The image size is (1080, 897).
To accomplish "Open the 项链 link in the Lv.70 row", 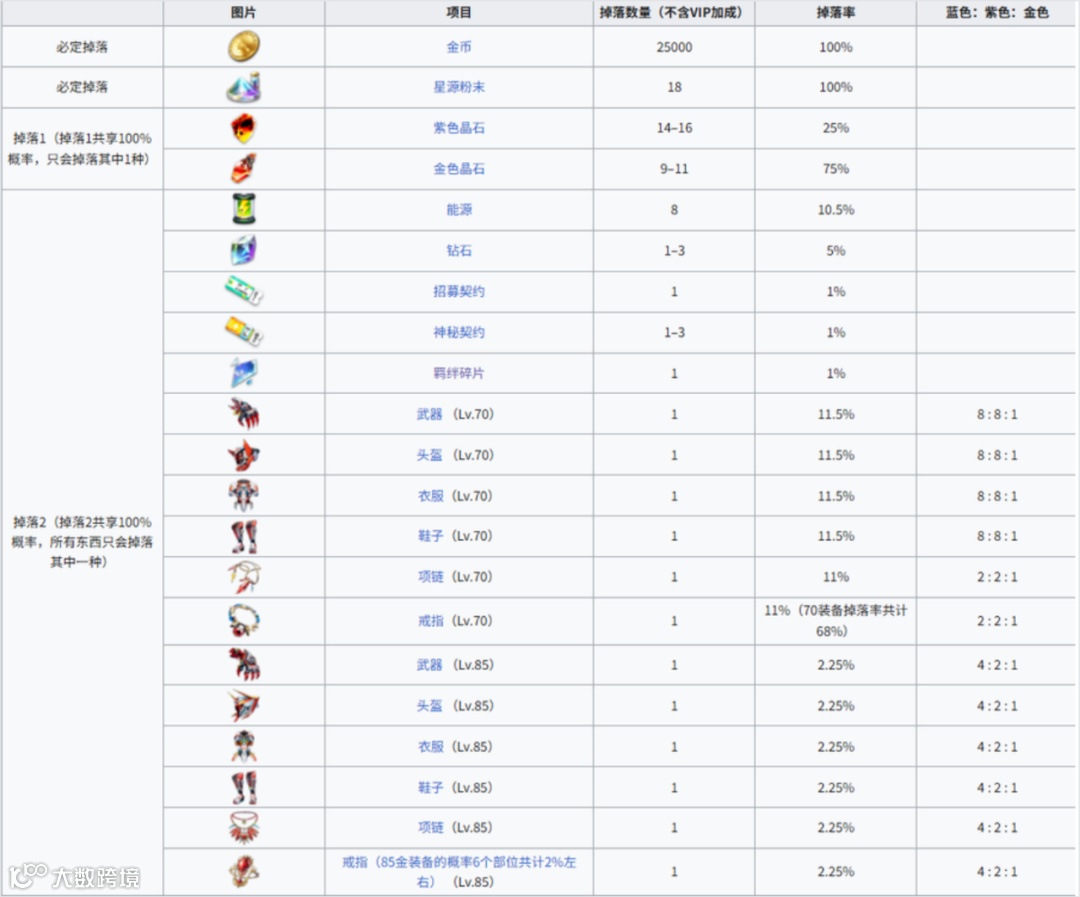I will click(x=430, y=577).
